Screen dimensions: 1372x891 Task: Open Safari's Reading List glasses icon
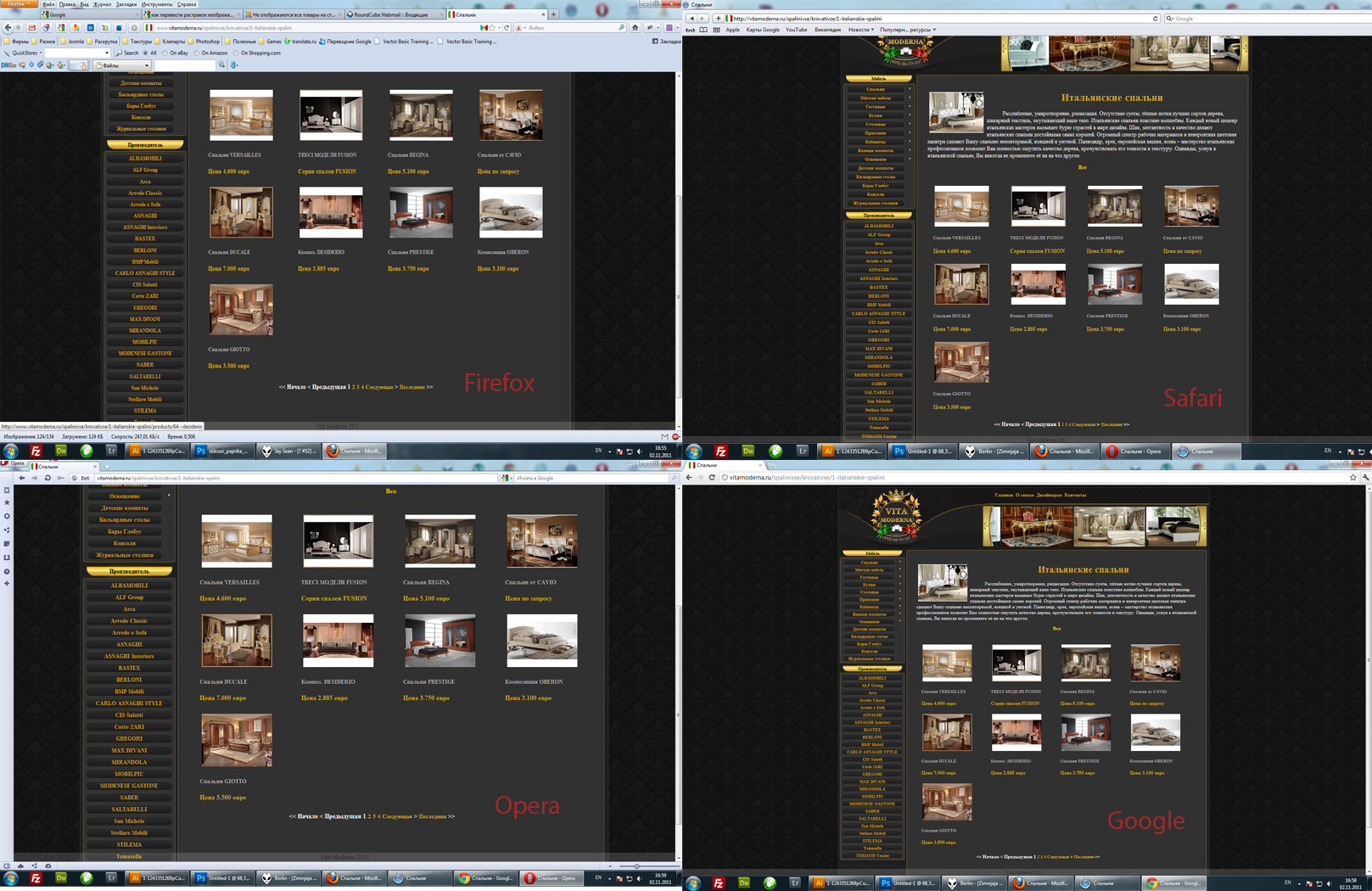click(690, 30)
